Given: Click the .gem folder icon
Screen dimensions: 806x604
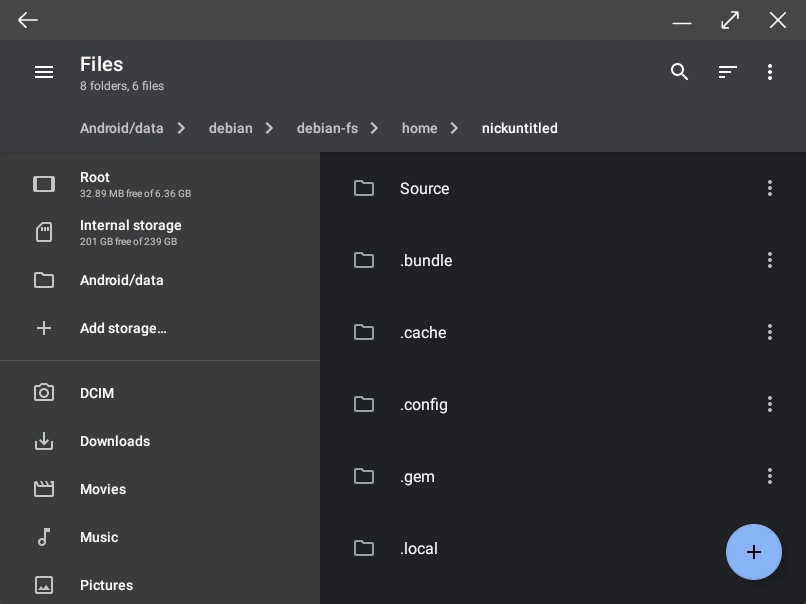Looking at the screenshot, I should pyautogui.click(x=364, y=476).
